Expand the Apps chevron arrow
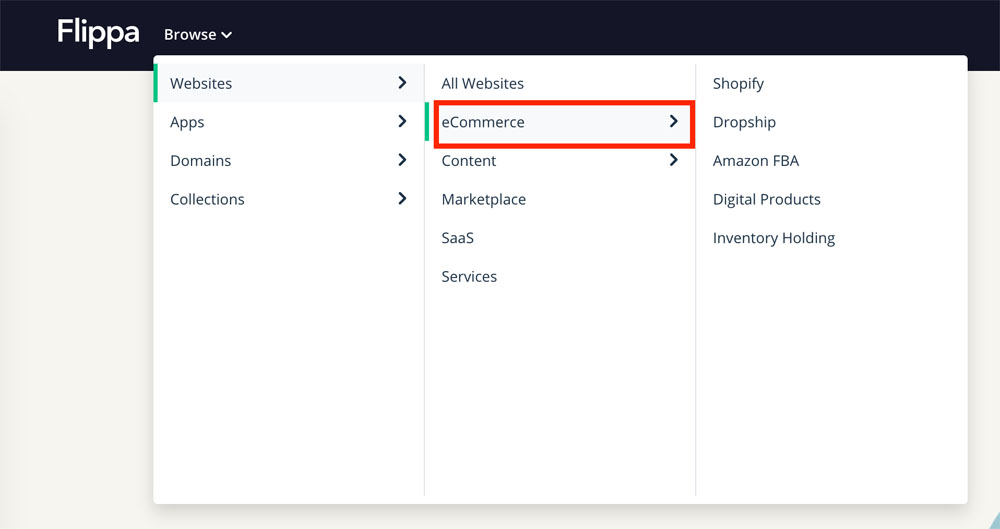 (x=402, y=121)
